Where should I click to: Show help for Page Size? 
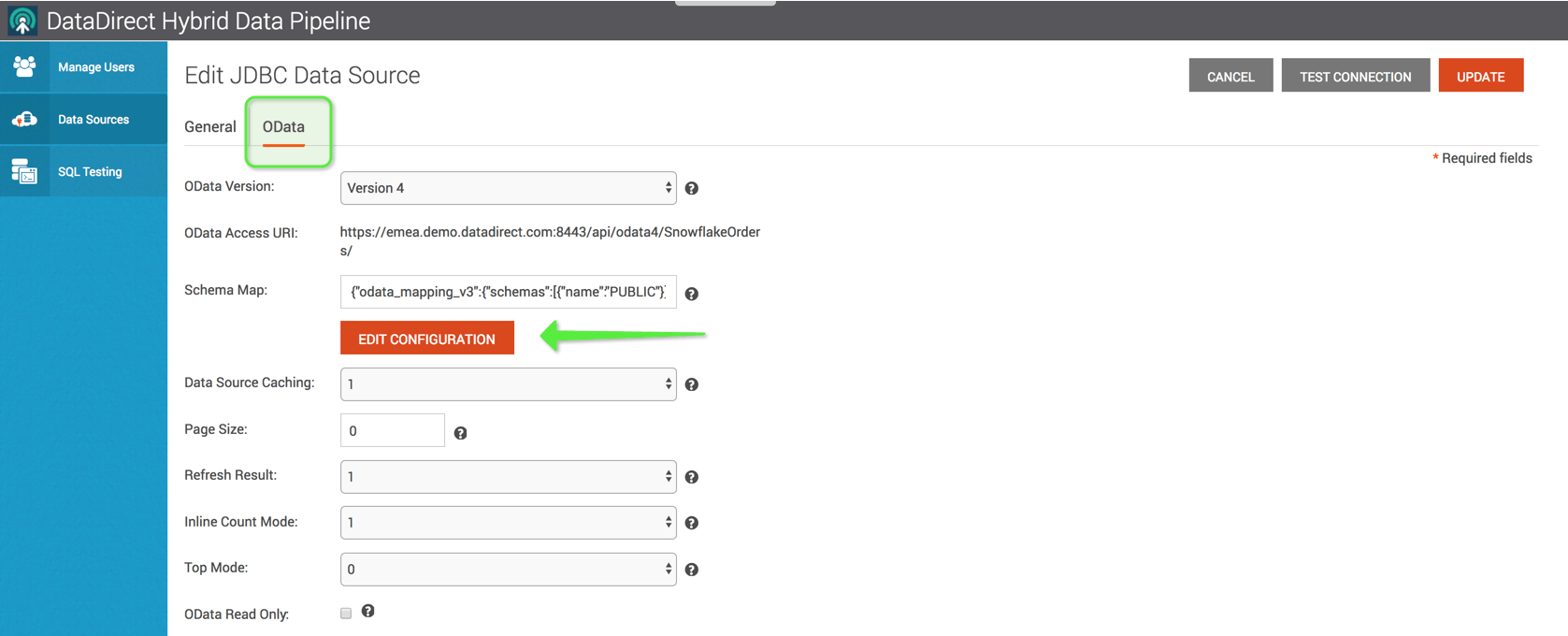460,433
